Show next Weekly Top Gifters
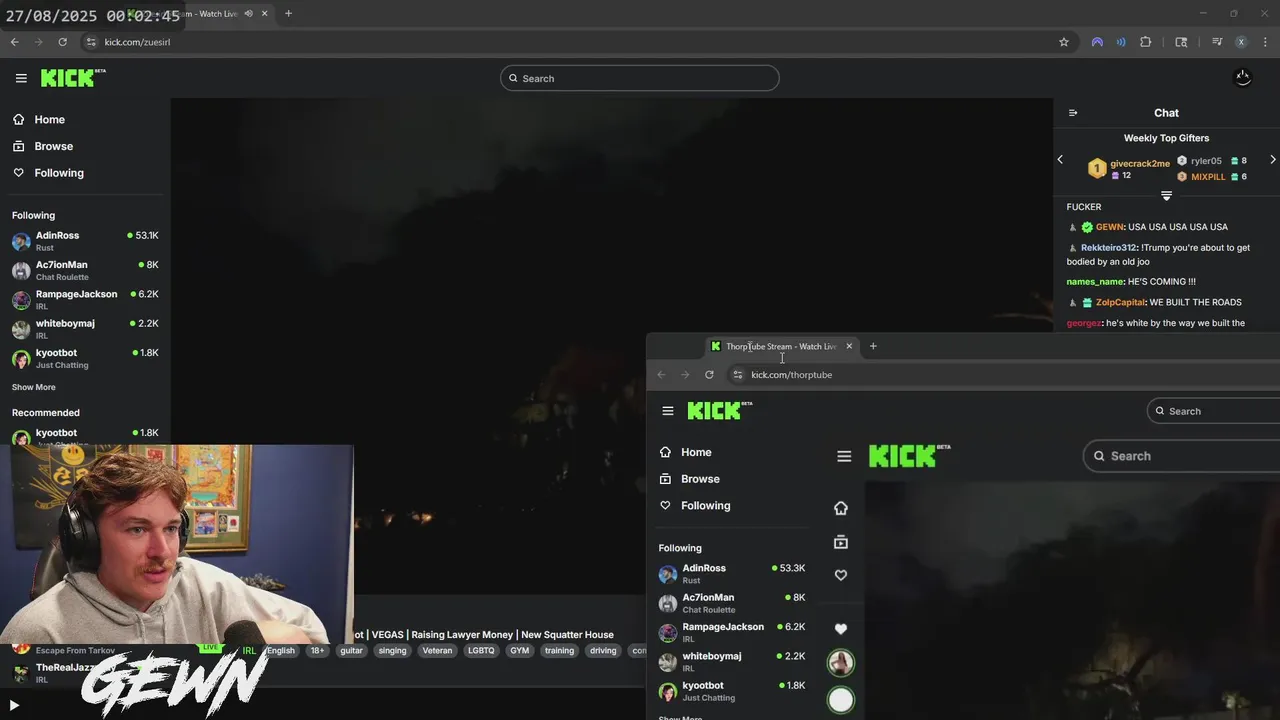 1272,160
